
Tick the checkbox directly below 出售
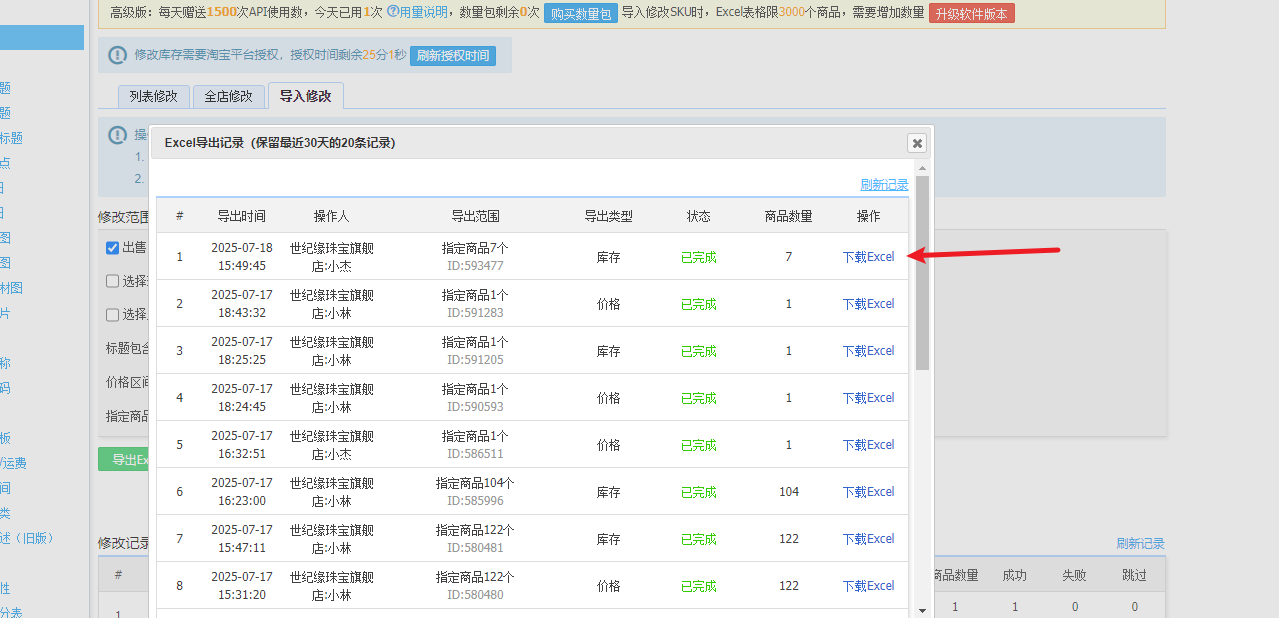[113, 281]
